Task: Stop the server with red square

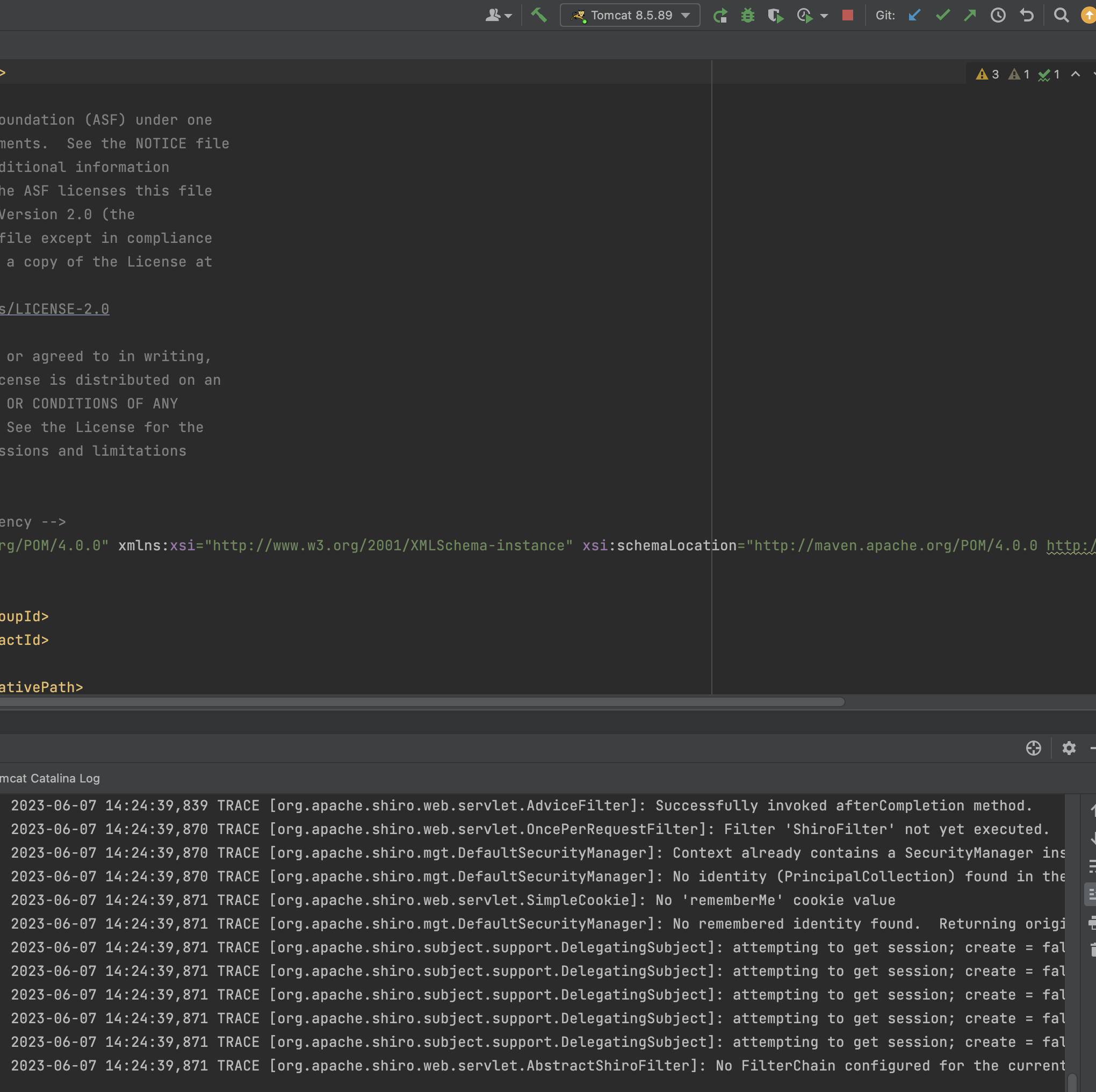Action: [848, 16]
